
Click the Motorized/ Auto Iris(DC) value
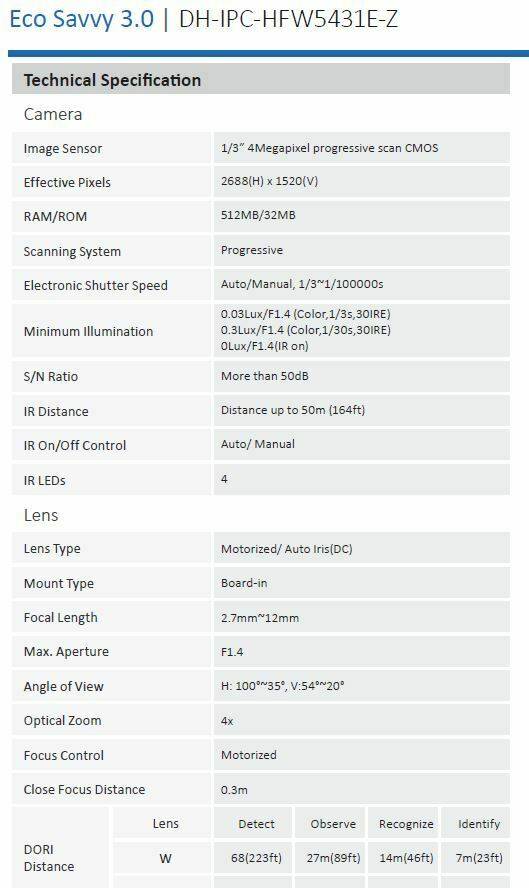(x=287, y=549)
